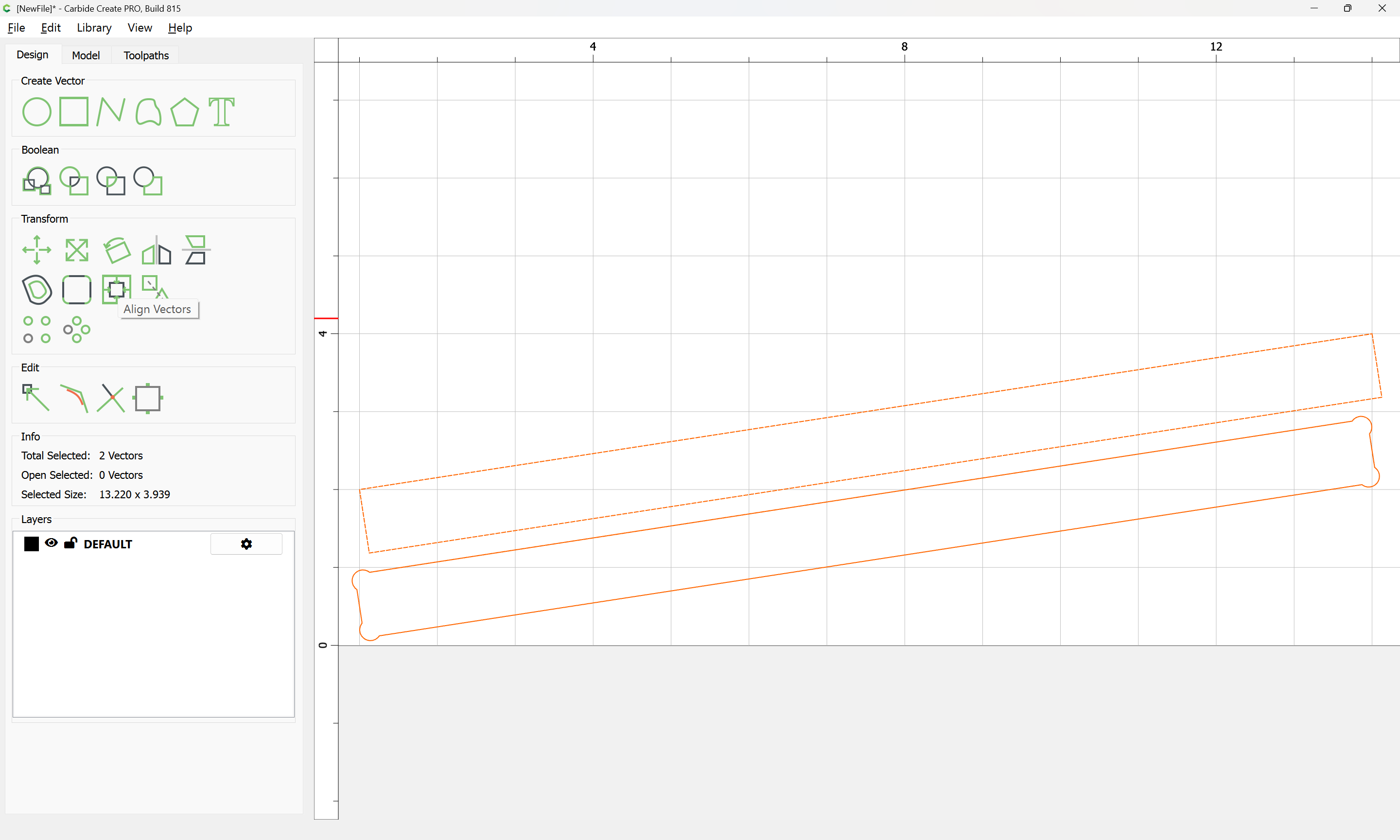
Task: Select the Circle vector tool
Action: coord(37,111)
